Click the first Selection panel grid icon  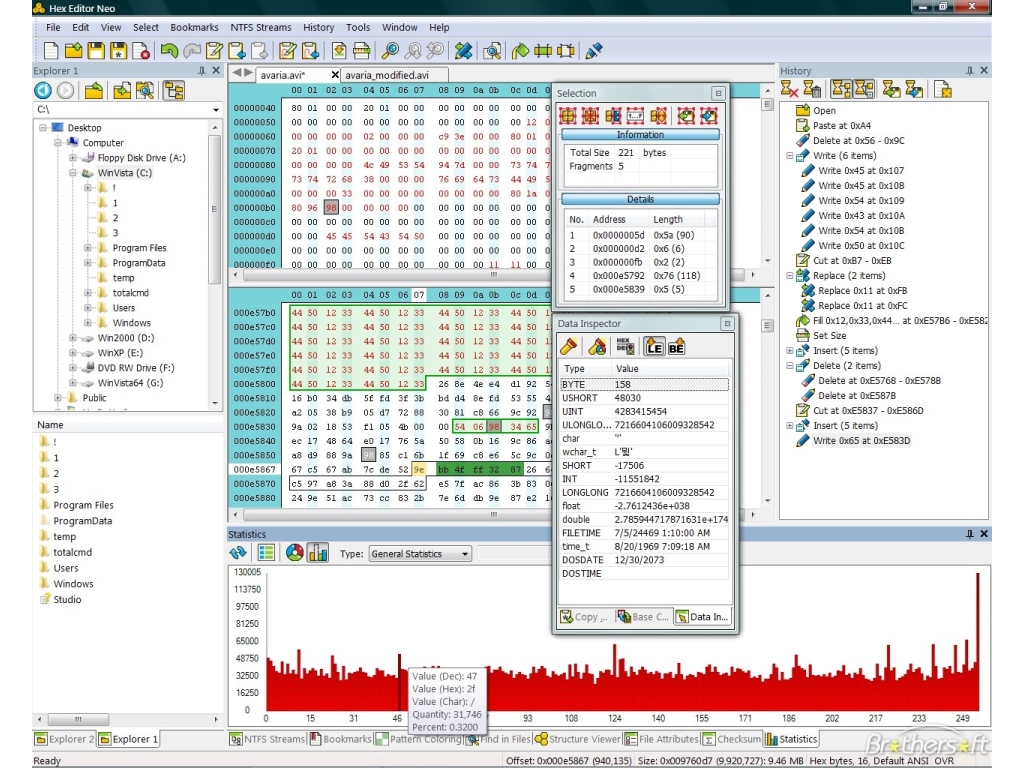click(x=568, y=116)
